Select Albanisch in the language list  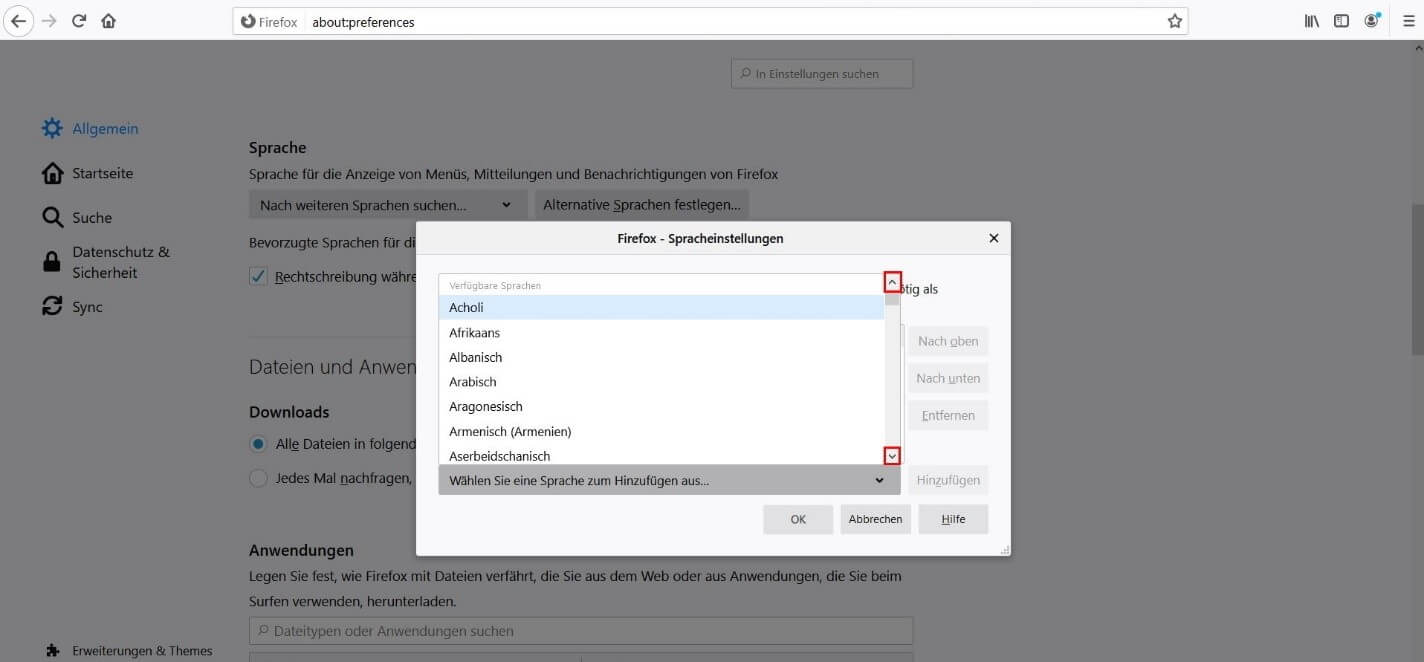[661, 357]
